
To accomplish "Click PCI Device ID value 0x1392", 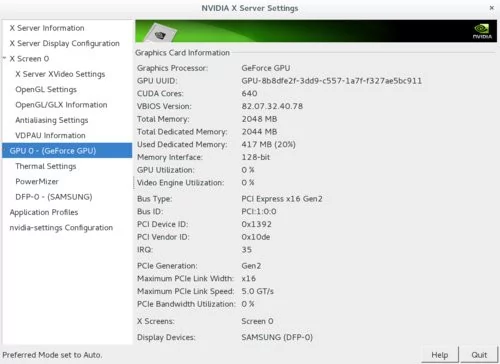I will [x=256, y=224].
